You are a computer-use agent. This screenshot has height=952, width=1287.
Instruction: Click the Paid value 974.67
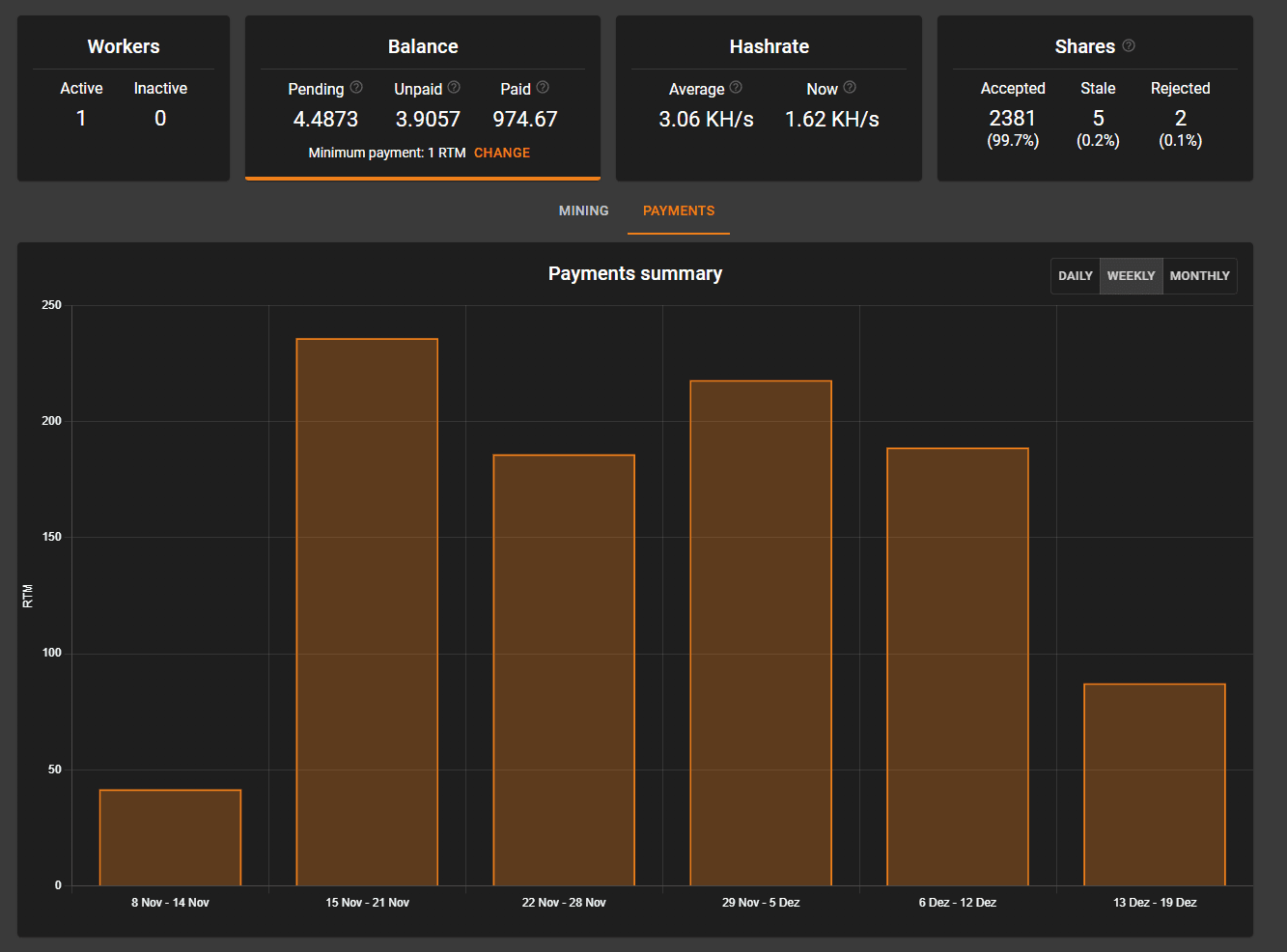(x=525, y=119)
